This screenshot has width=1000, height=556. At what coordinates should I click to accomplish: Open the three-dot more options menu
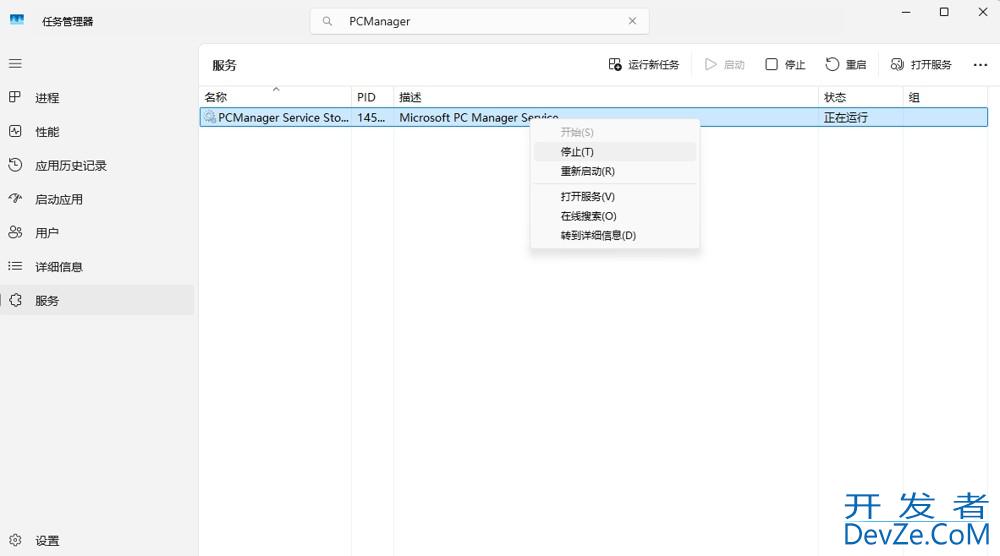click(x=980, y=64)
